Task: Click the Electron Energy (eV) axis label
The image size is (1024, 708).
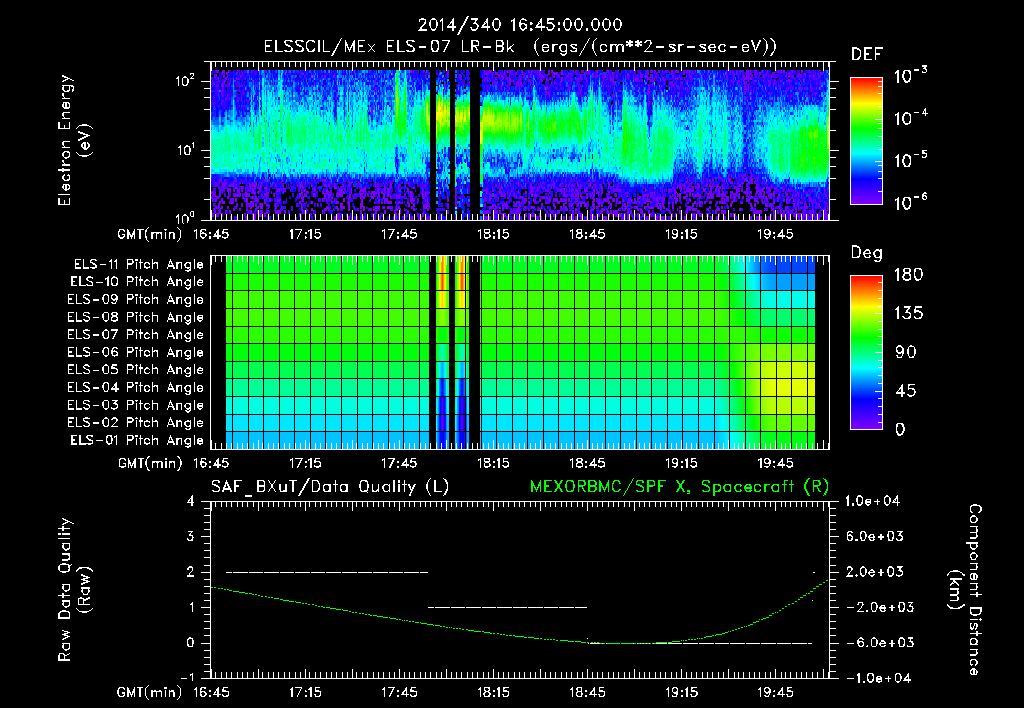Action: pyautogui.click(x=74, y=140)
